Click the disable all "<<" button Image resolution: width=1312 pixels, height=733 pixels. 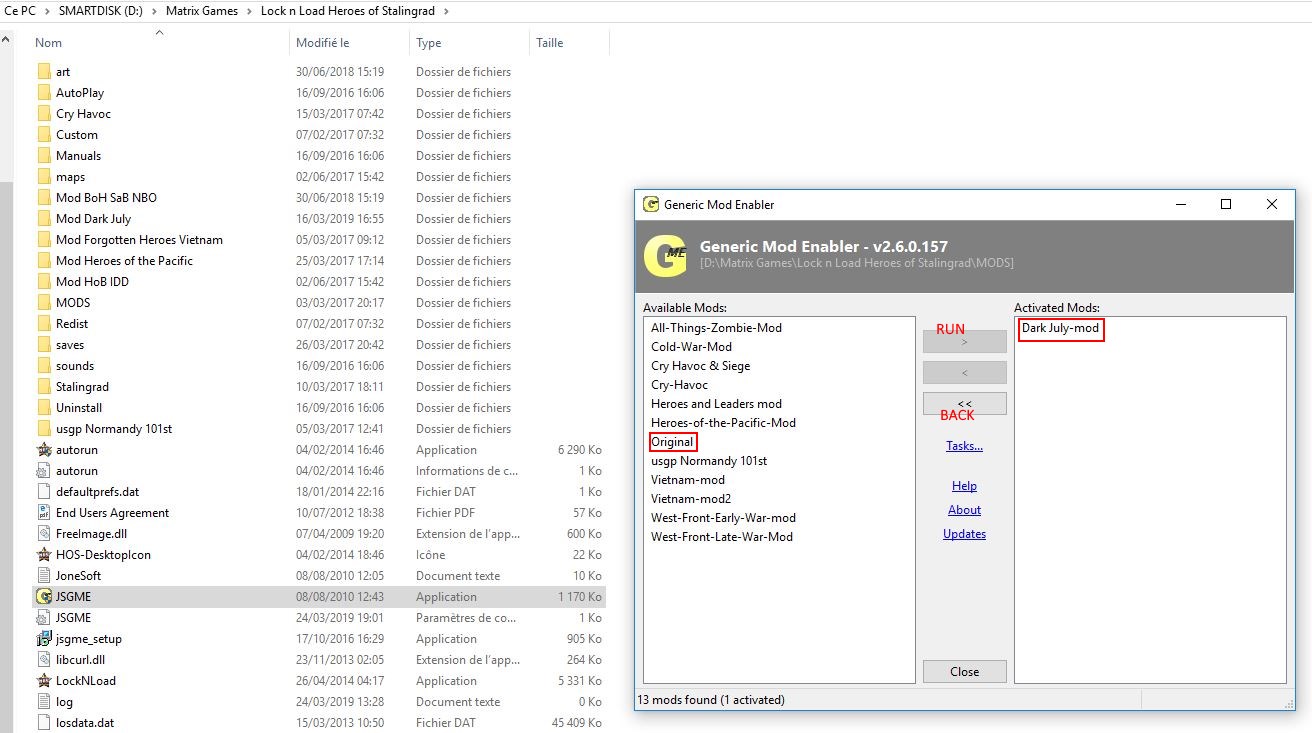(x=964, y=403)
